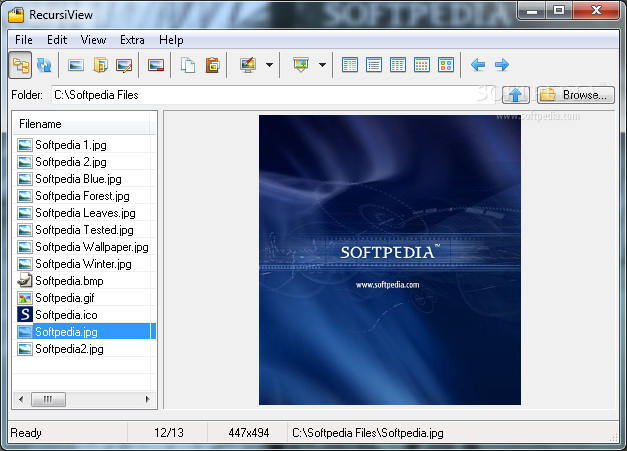Select the second list view mode icon
627x451 pixels.
pyautogui.click(x=374, y=65)
